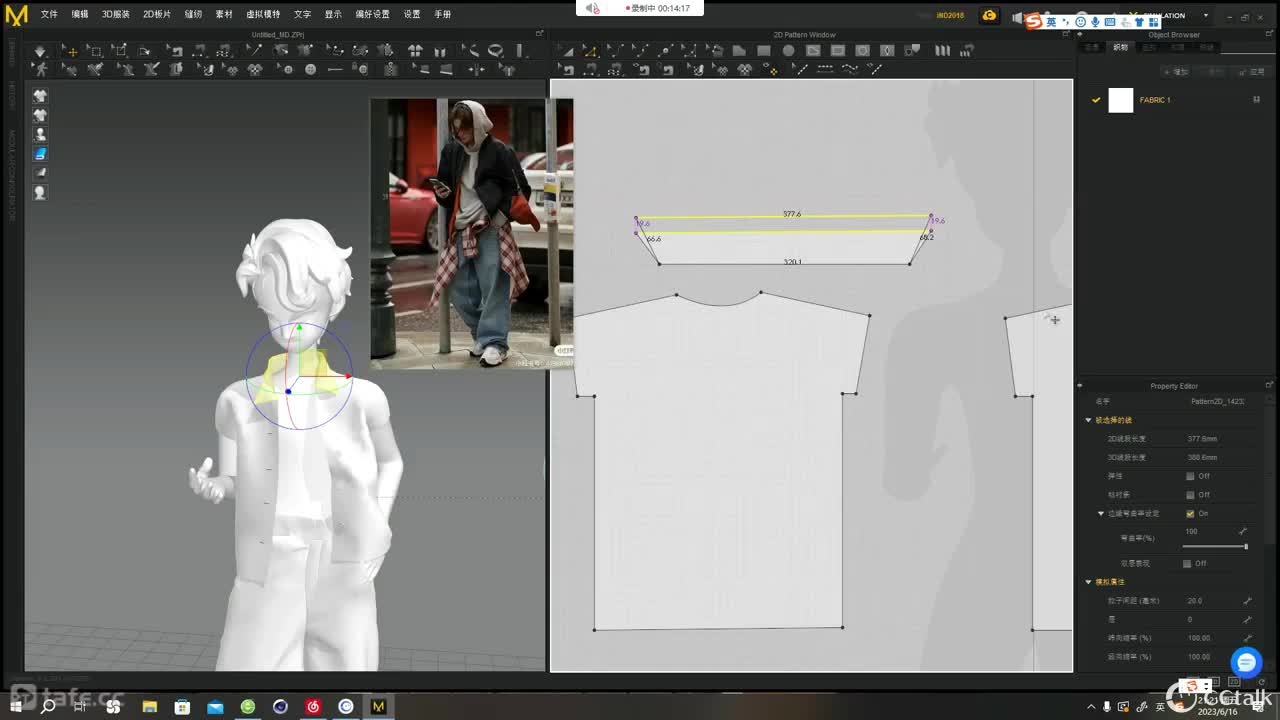Toggle bottom head display icon in 3D view
Screen dimensions: 1280x720
(x=40, y=192)
